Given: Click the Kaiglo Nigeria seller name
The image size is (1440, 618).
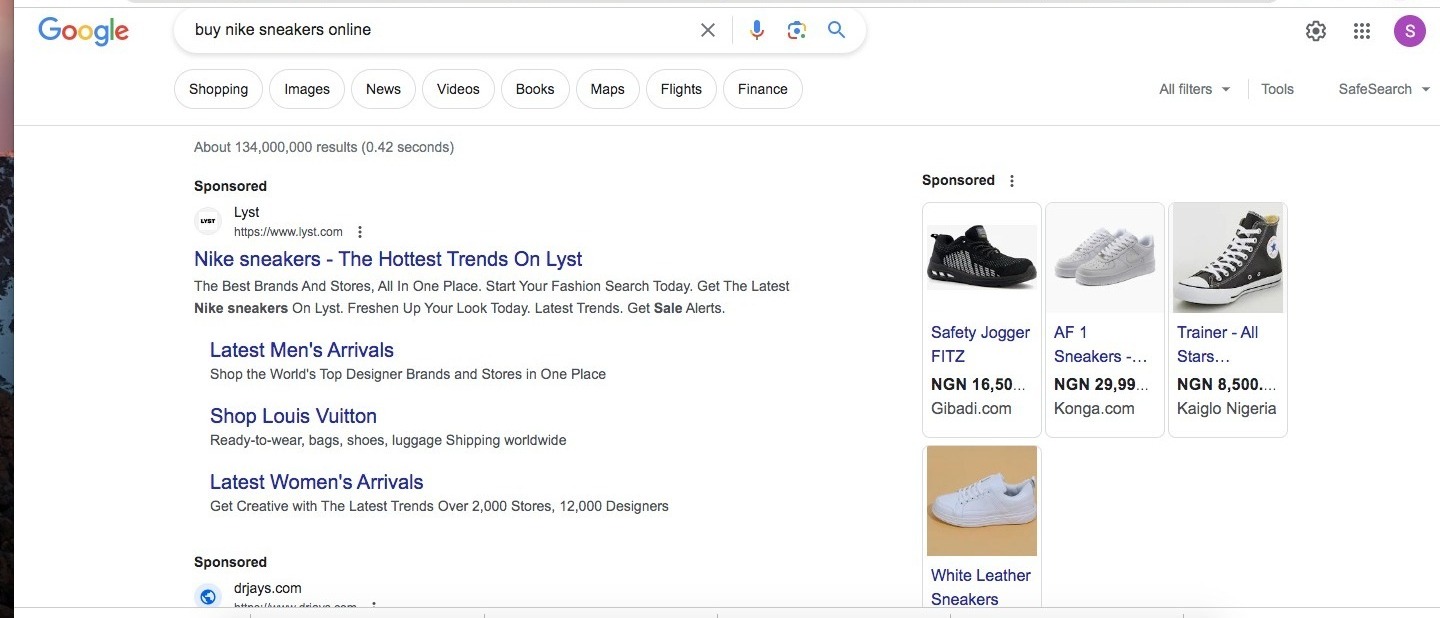Looking at the screenshot, I should [x=1227, y=408].
